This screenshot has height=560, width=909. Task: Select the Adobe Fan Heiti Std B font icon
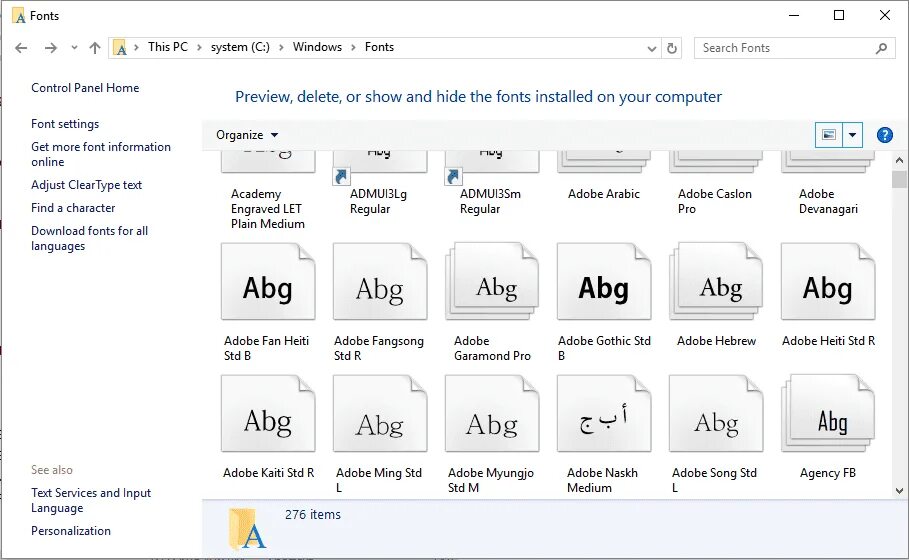[x=268, y=282]
